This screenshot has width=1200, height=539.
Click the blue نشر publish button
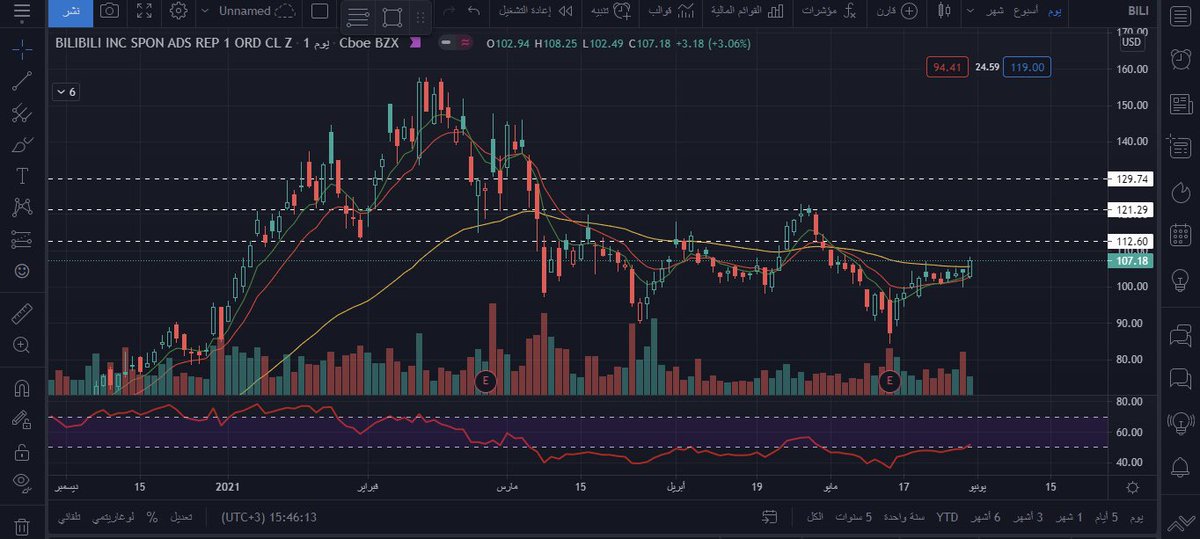pyautogui.click(x=70, y=12)
